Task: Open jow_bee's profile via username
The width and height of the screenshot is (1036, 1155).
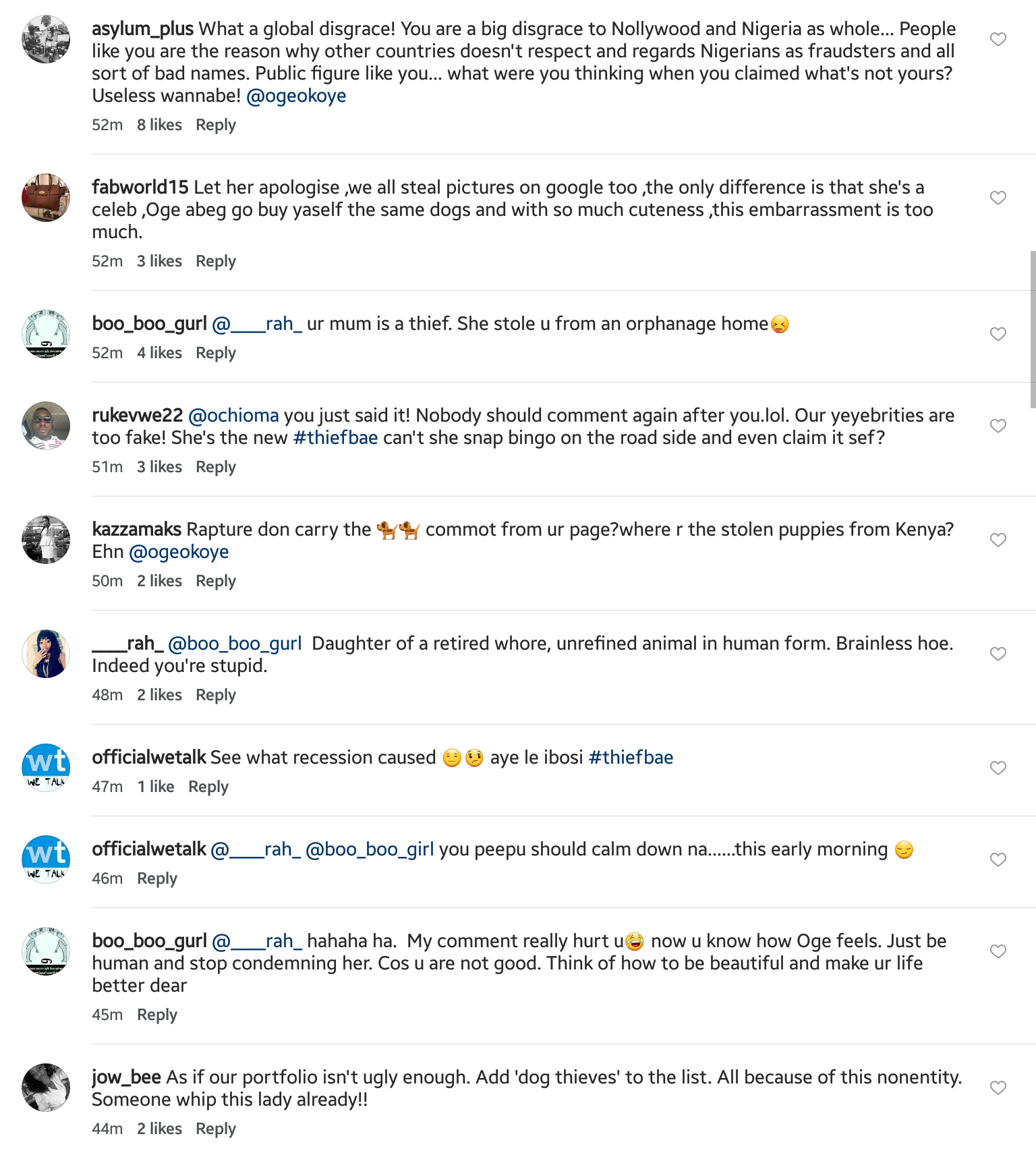Action: click(126, 1077)
